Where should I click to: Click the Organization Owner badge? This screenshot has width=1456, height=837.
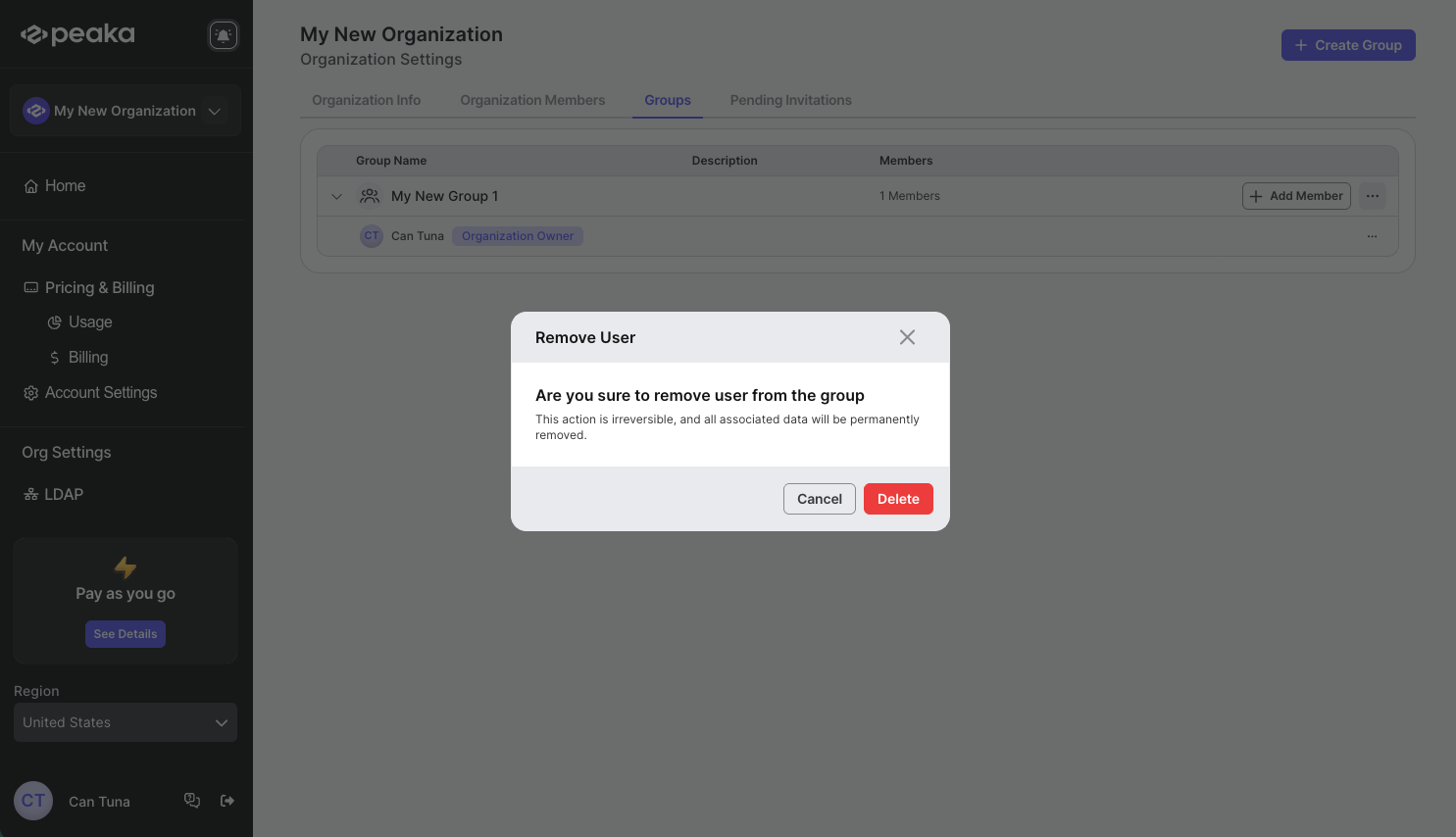pyautogui.click(x=517, y=235)
